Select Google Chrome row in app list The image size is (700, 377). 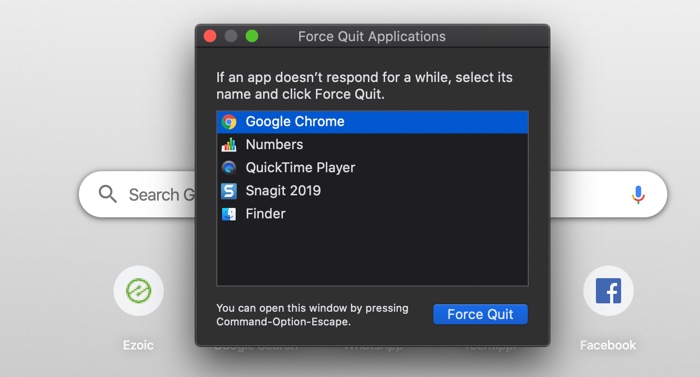tap(372, 121)
